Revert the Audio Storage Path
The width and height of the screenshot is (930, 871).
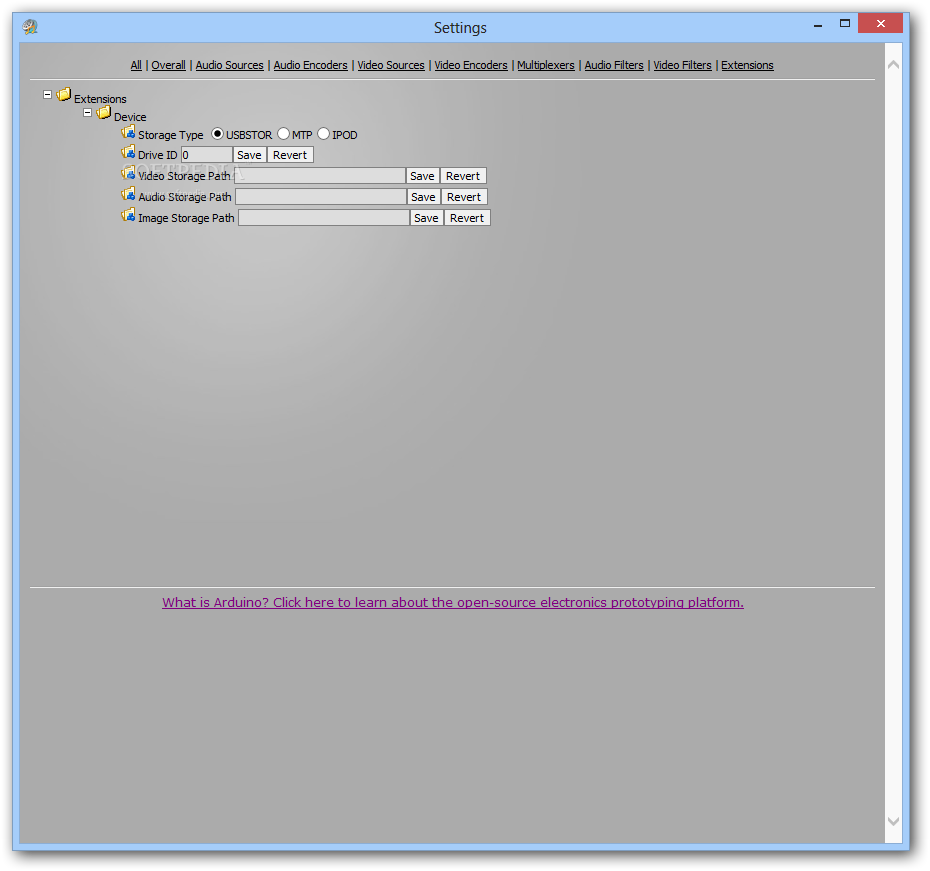click(x=464, y=197)
